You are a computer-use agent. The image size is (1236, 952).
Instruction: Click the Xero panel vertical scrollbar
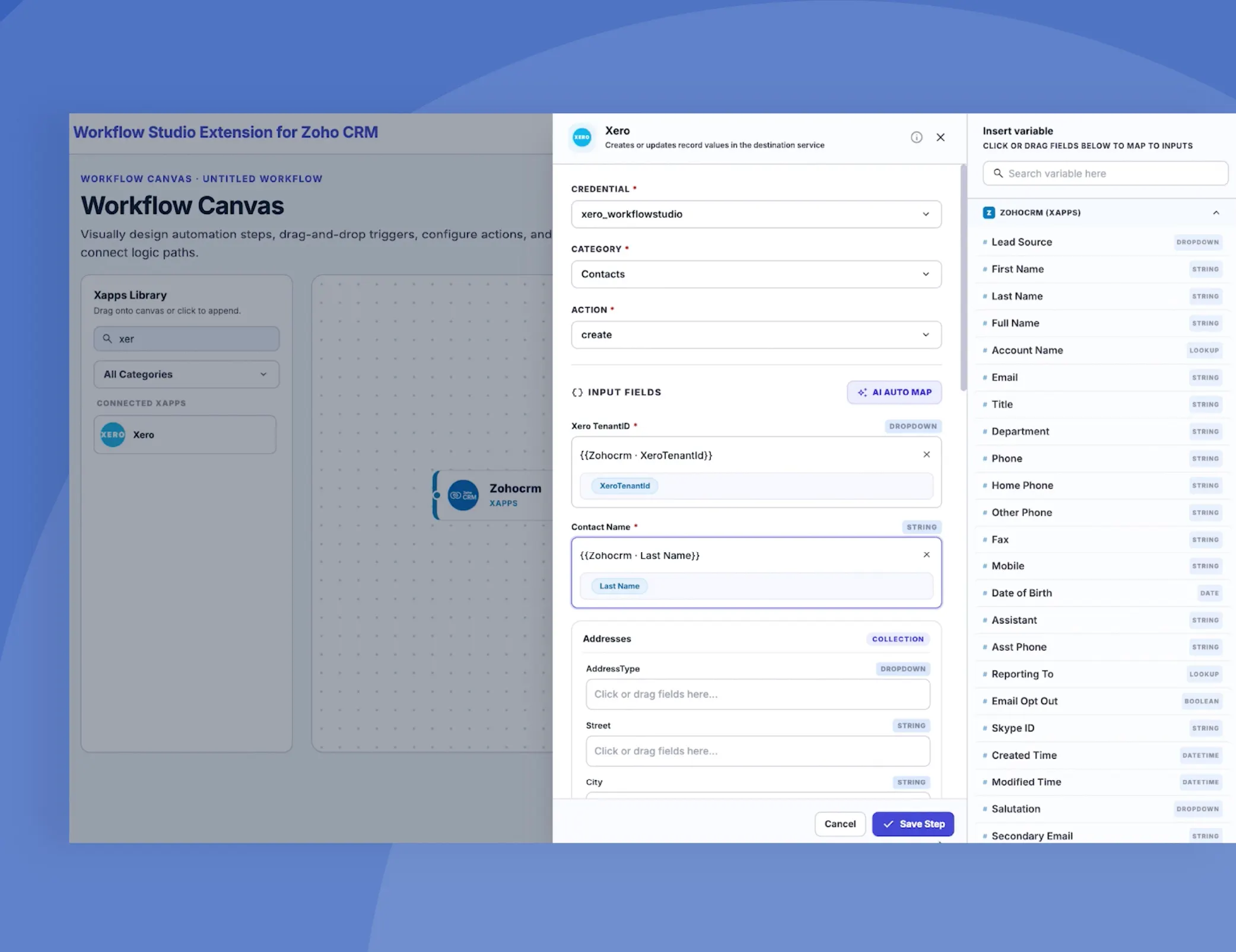pos(963,278)
